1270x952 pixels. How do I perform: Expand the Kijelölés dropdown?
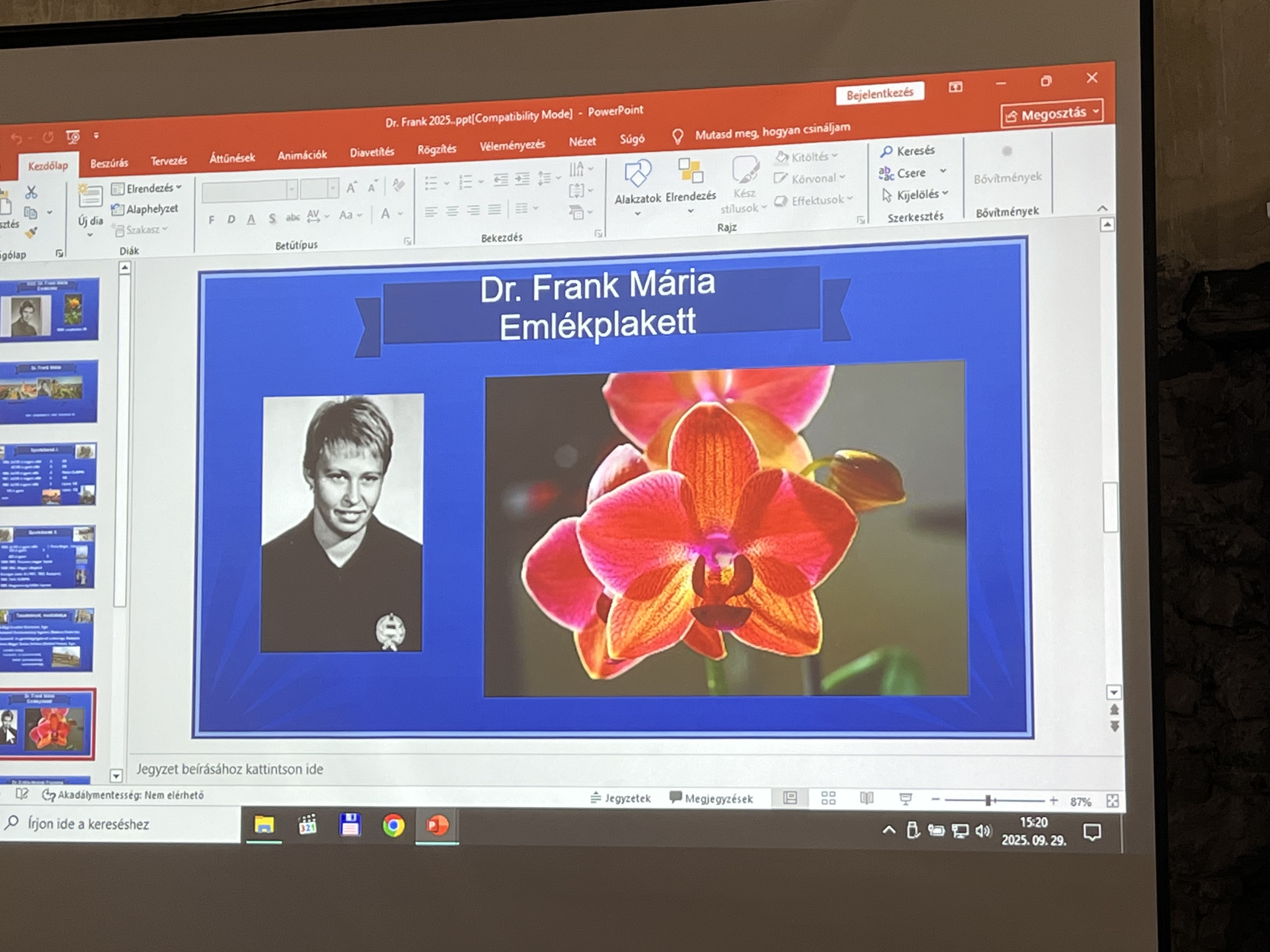945,193
